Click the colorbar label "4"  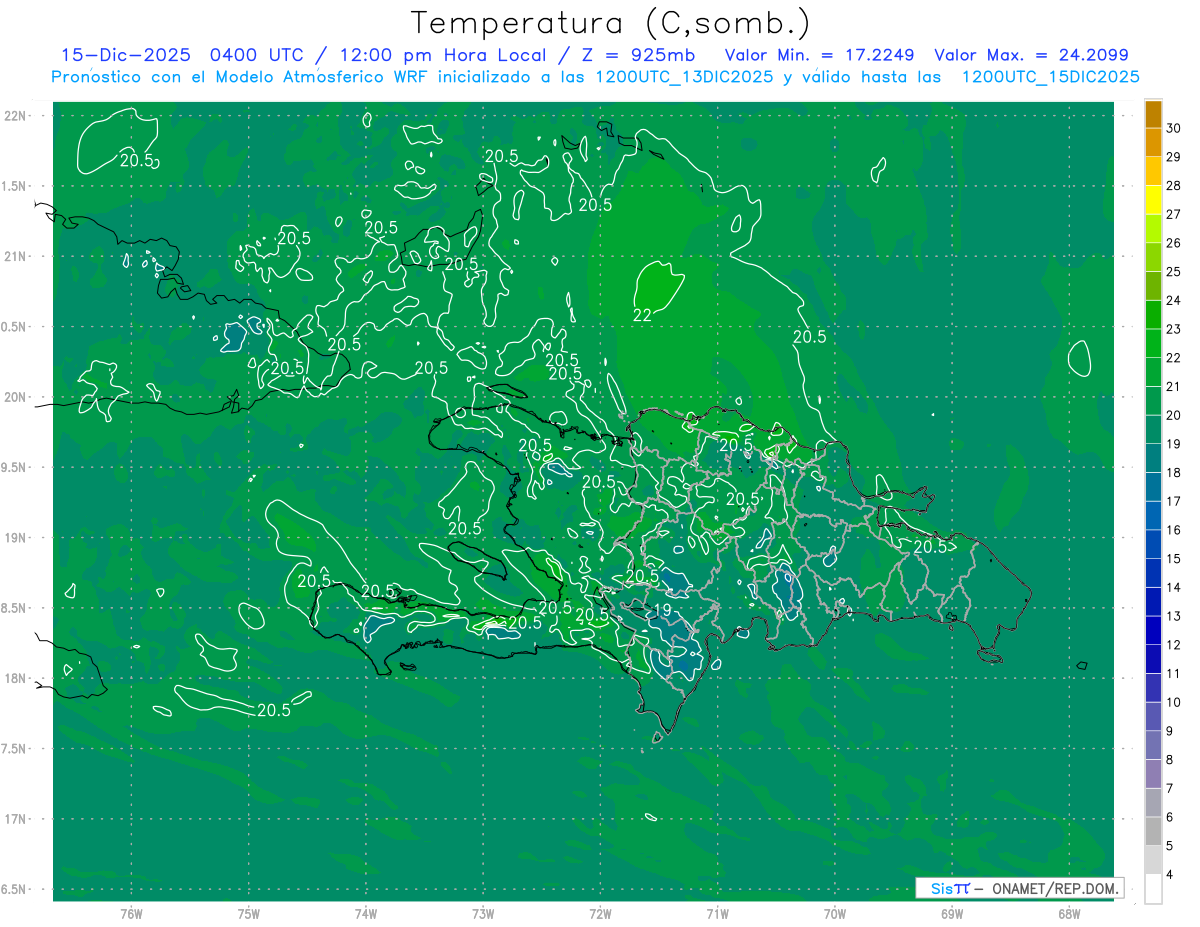coord(1170,875)
